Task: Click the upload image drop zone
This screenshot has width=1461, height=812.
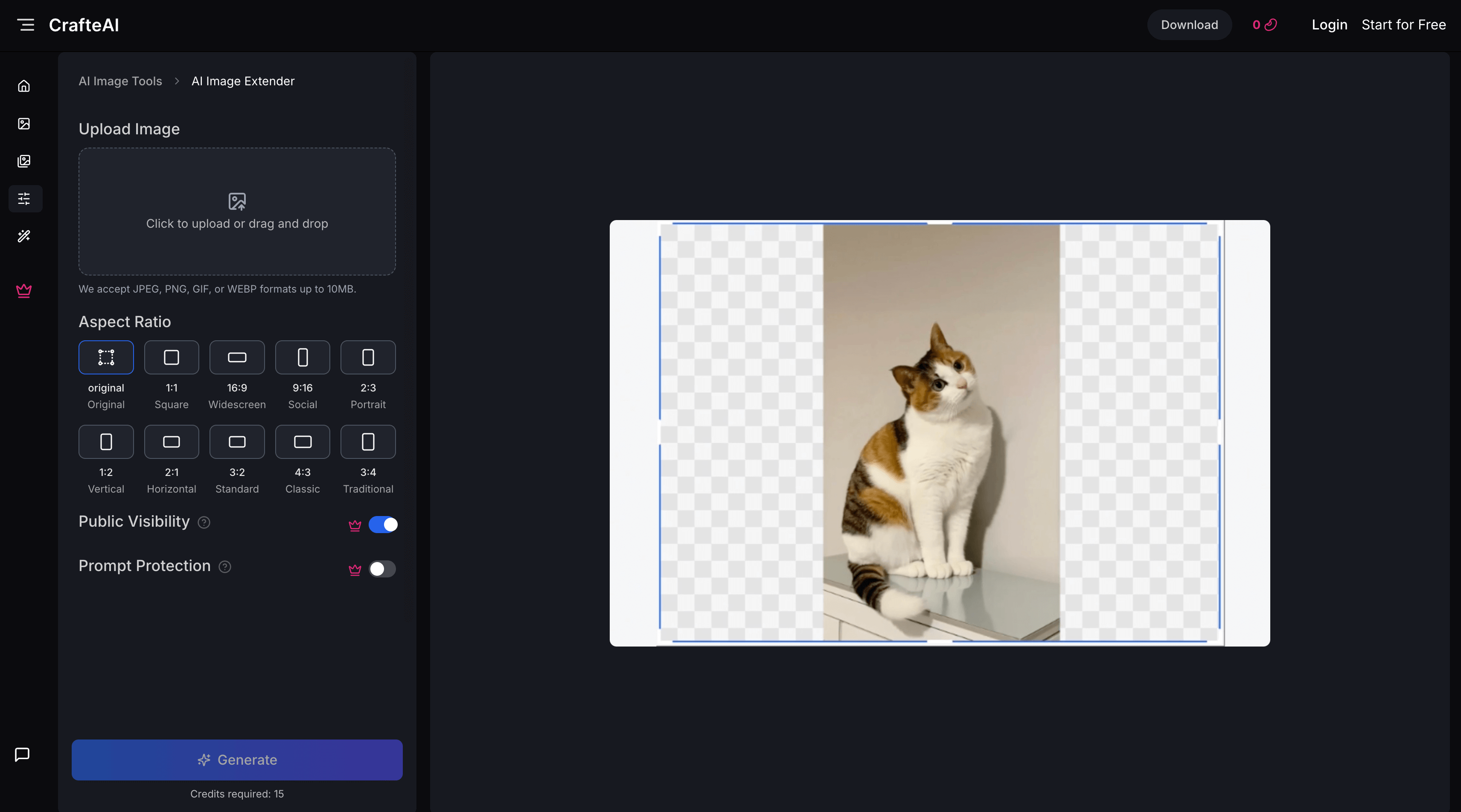Action: [236, 212]
